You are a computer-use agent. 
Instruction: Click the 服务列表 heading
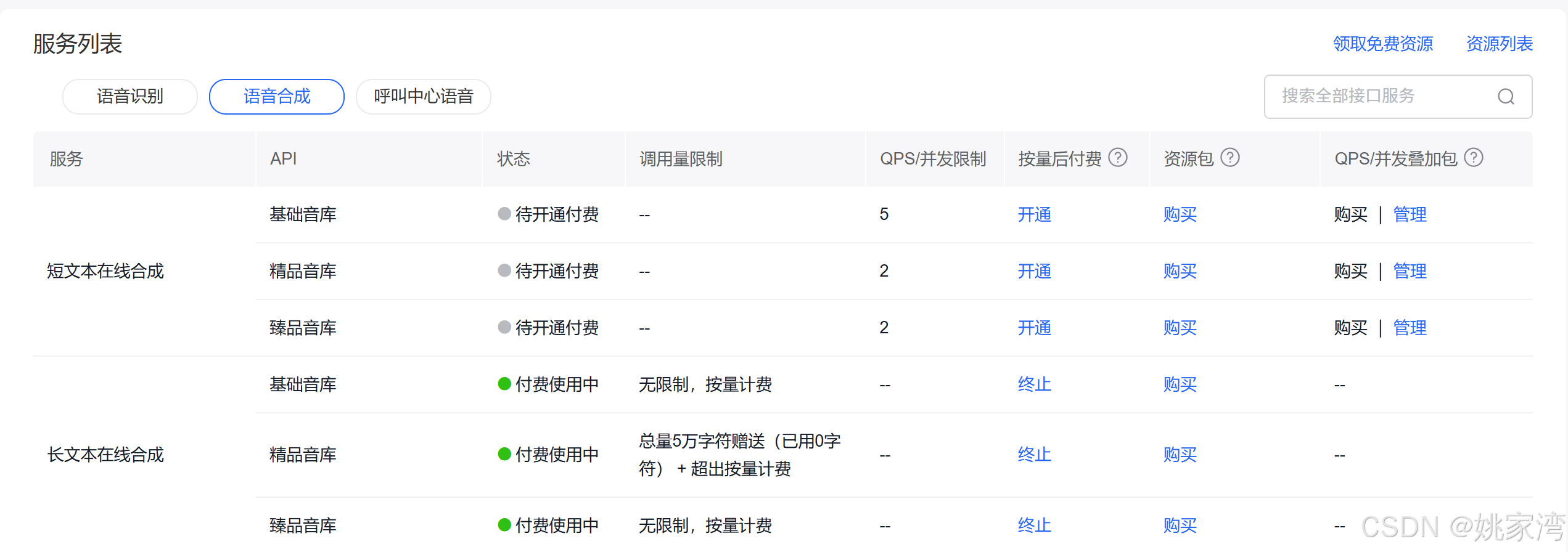tap(78, 44)
